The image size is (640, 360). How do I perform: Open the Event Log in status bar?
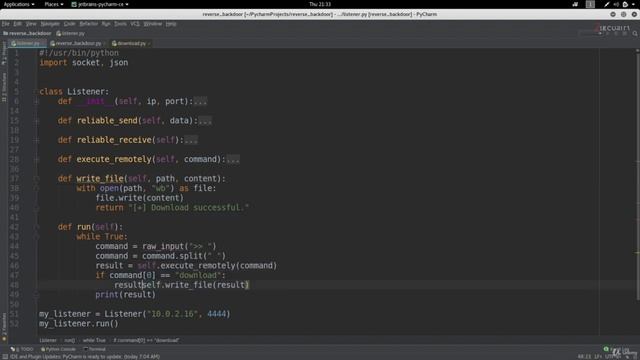point(616,349)
